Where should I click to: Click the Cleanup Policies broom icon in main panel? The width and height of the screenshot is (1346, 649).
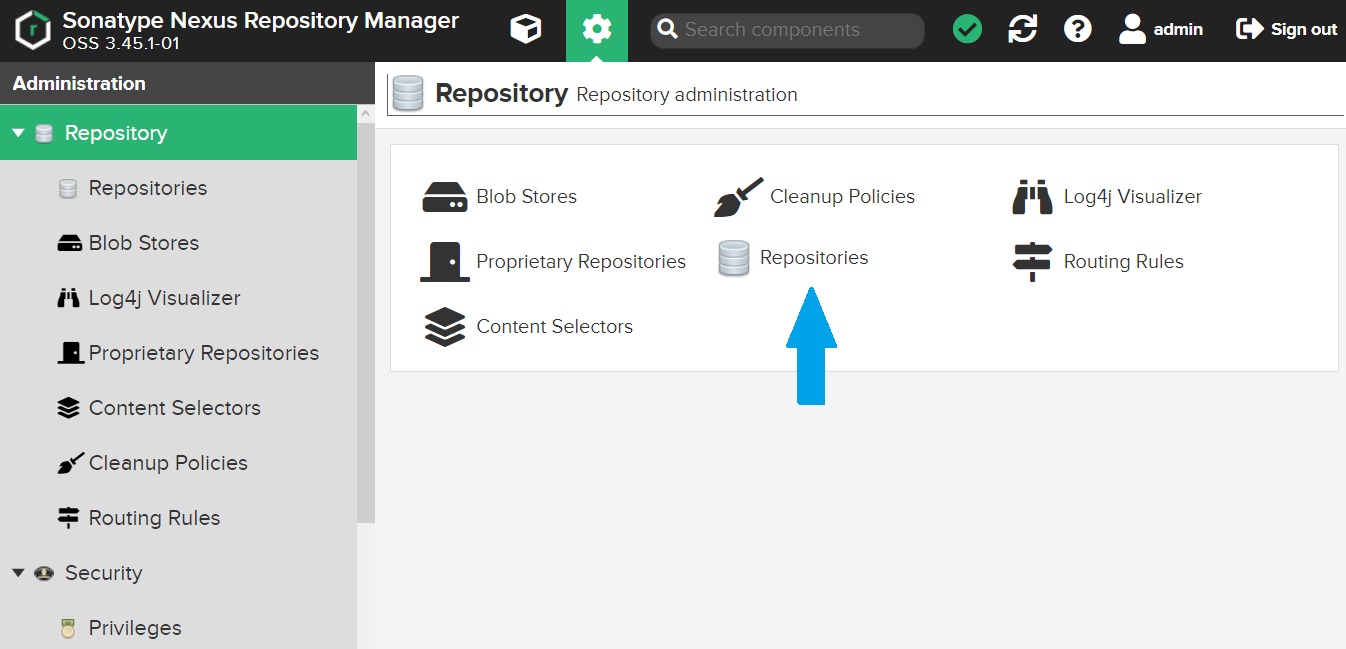click(738, 197)
